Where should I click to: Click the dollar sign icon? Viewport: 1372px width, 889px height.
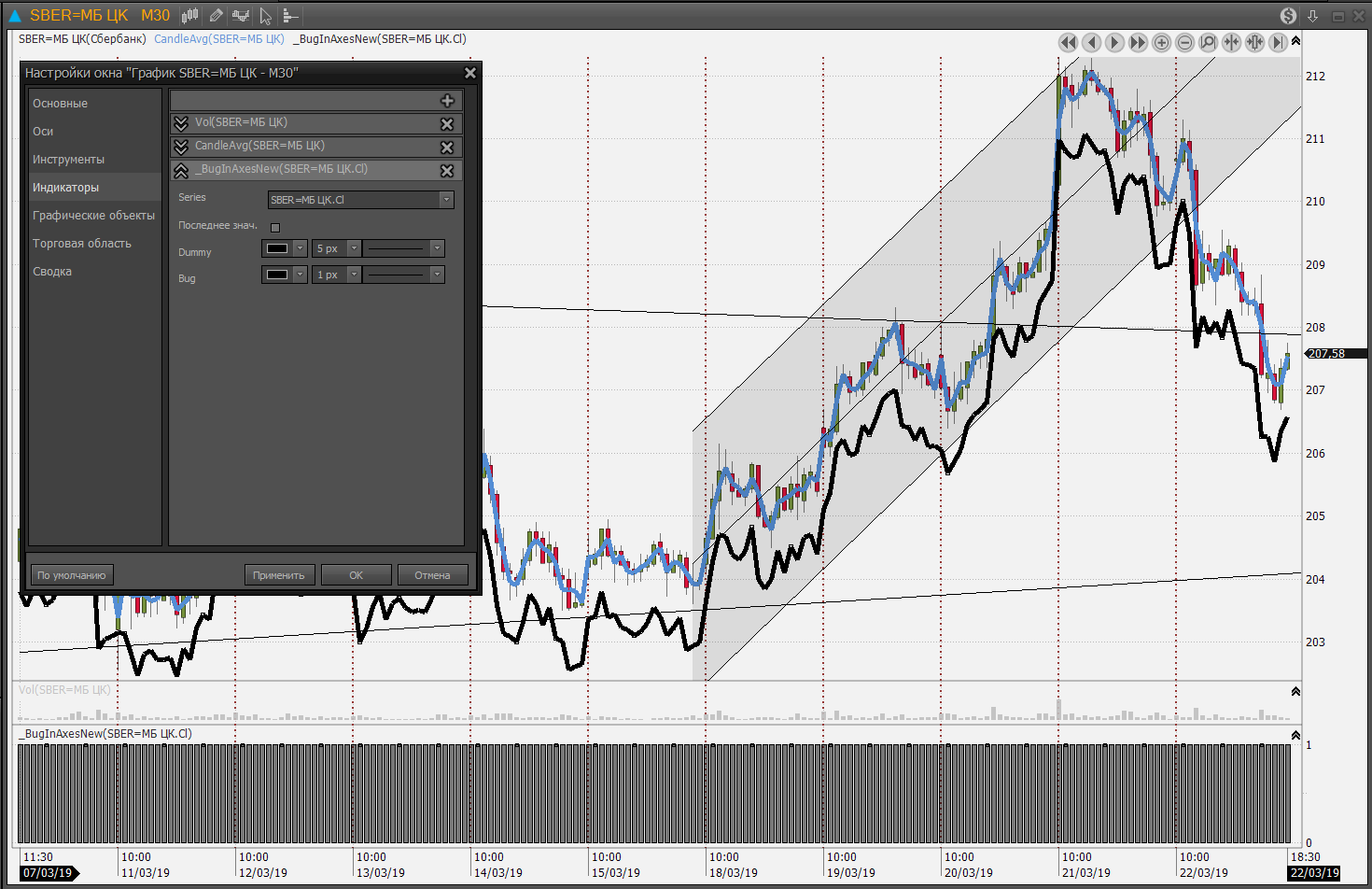click(1288, 16)
